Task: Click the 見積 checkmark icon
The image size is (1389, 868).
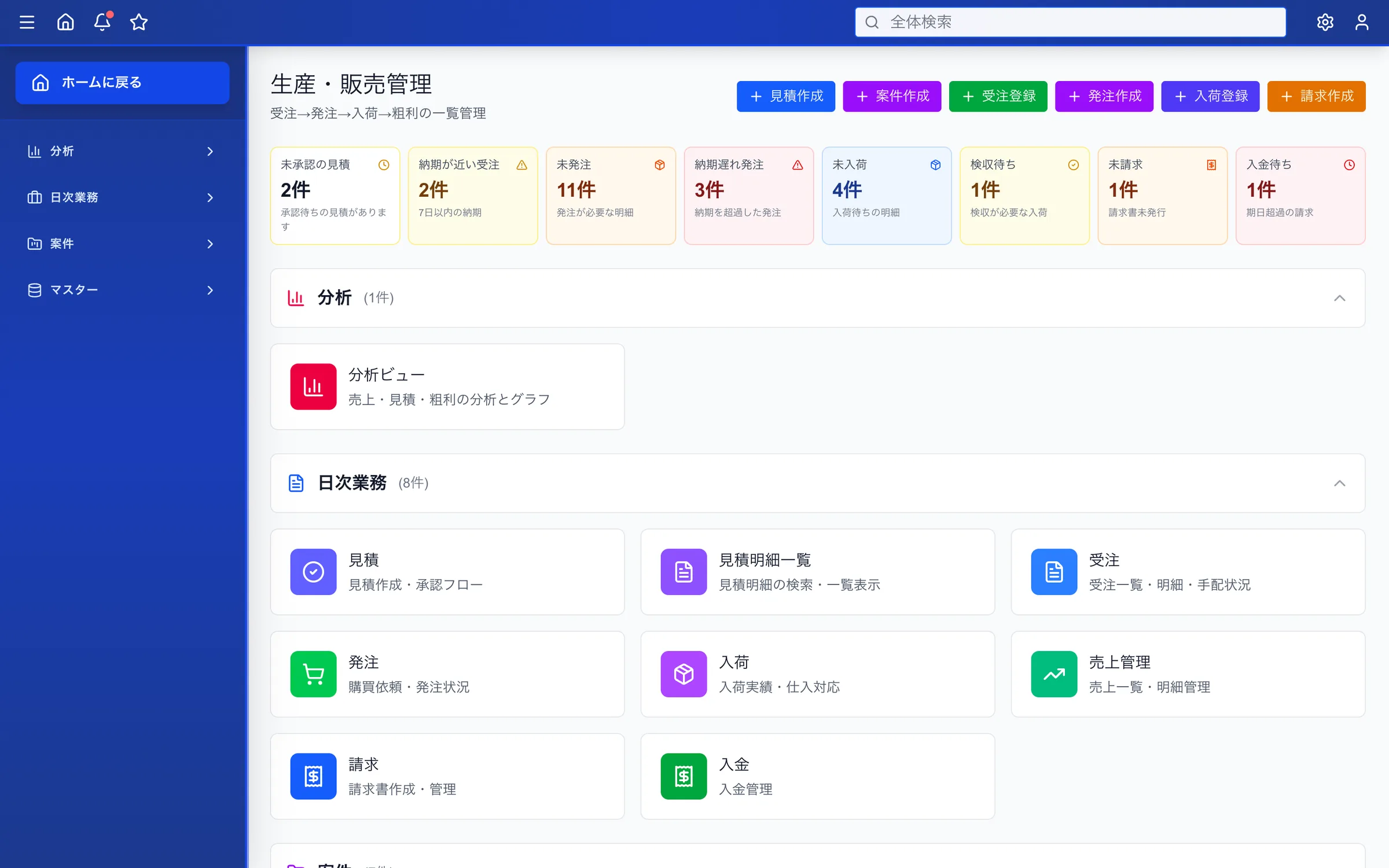Action: [x=313, y=572]
